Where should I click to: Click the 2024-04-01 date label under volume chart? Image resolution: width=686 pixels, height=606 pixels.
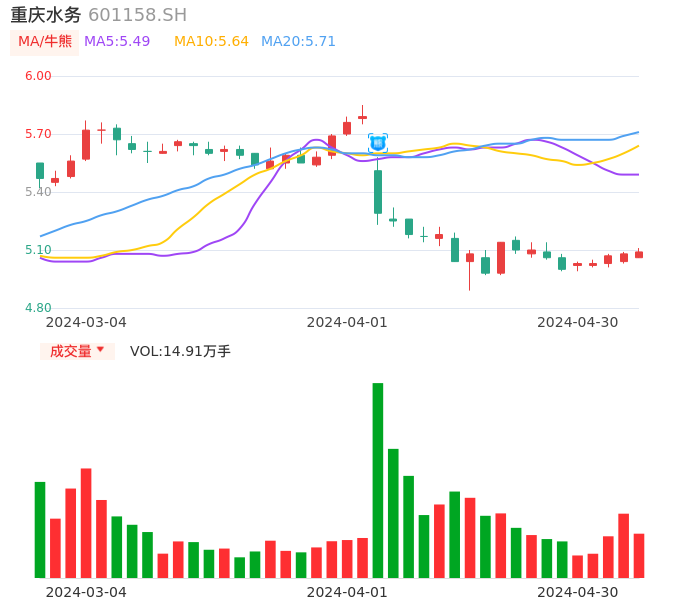coord(347,592)
